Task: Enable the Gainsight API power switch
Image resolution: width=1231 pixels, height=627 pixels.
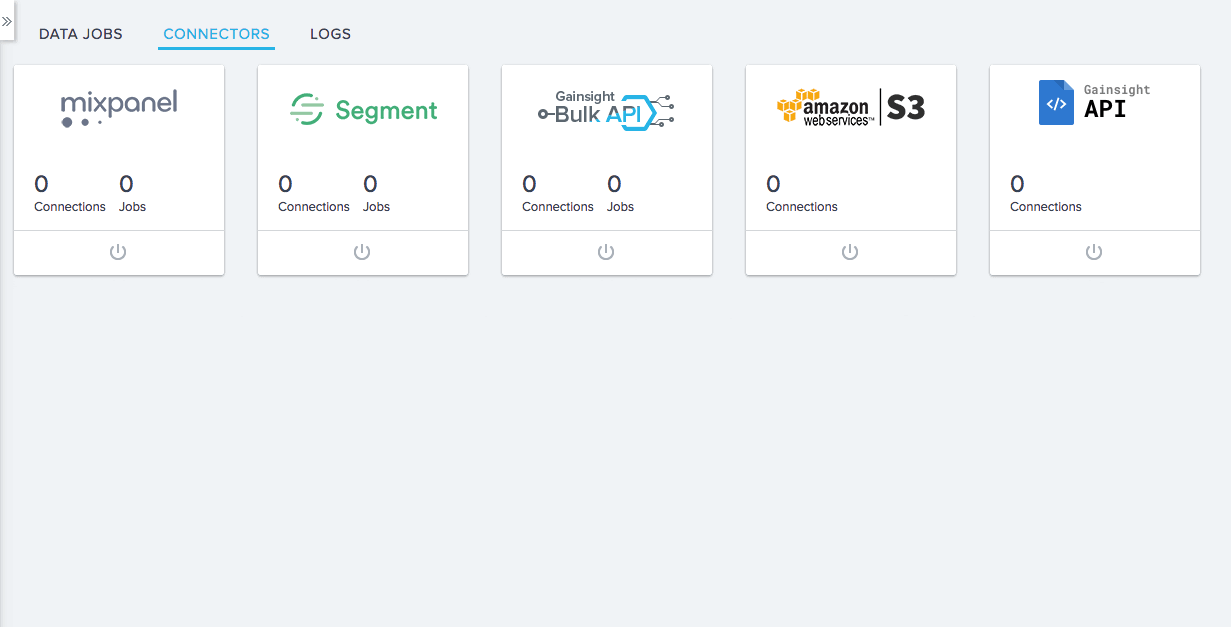Action: point(1094,252)
